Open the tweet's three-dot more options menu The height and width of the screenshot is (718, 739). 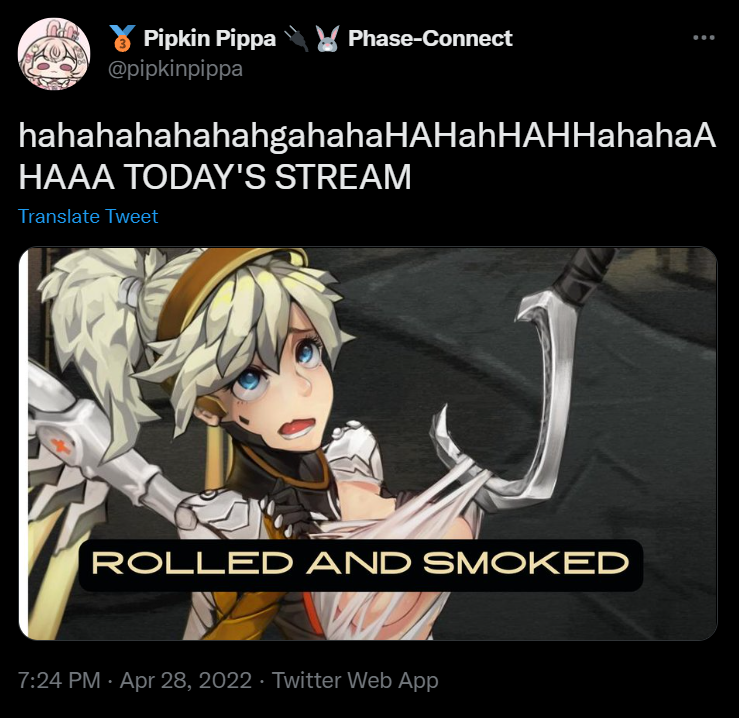coord(704,38)
